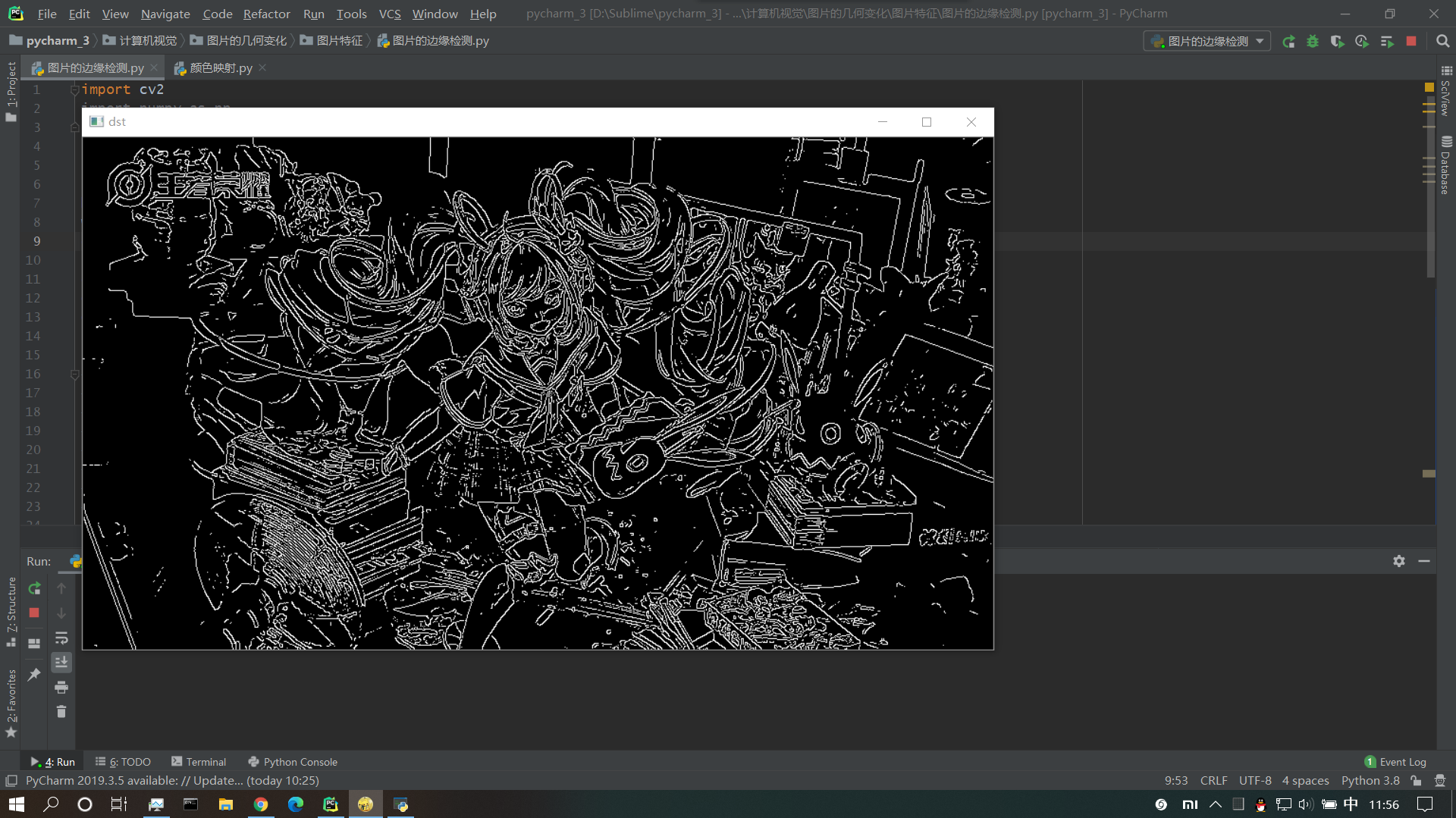Click the Debug bug icon in toolbar

pos(1313,42)
